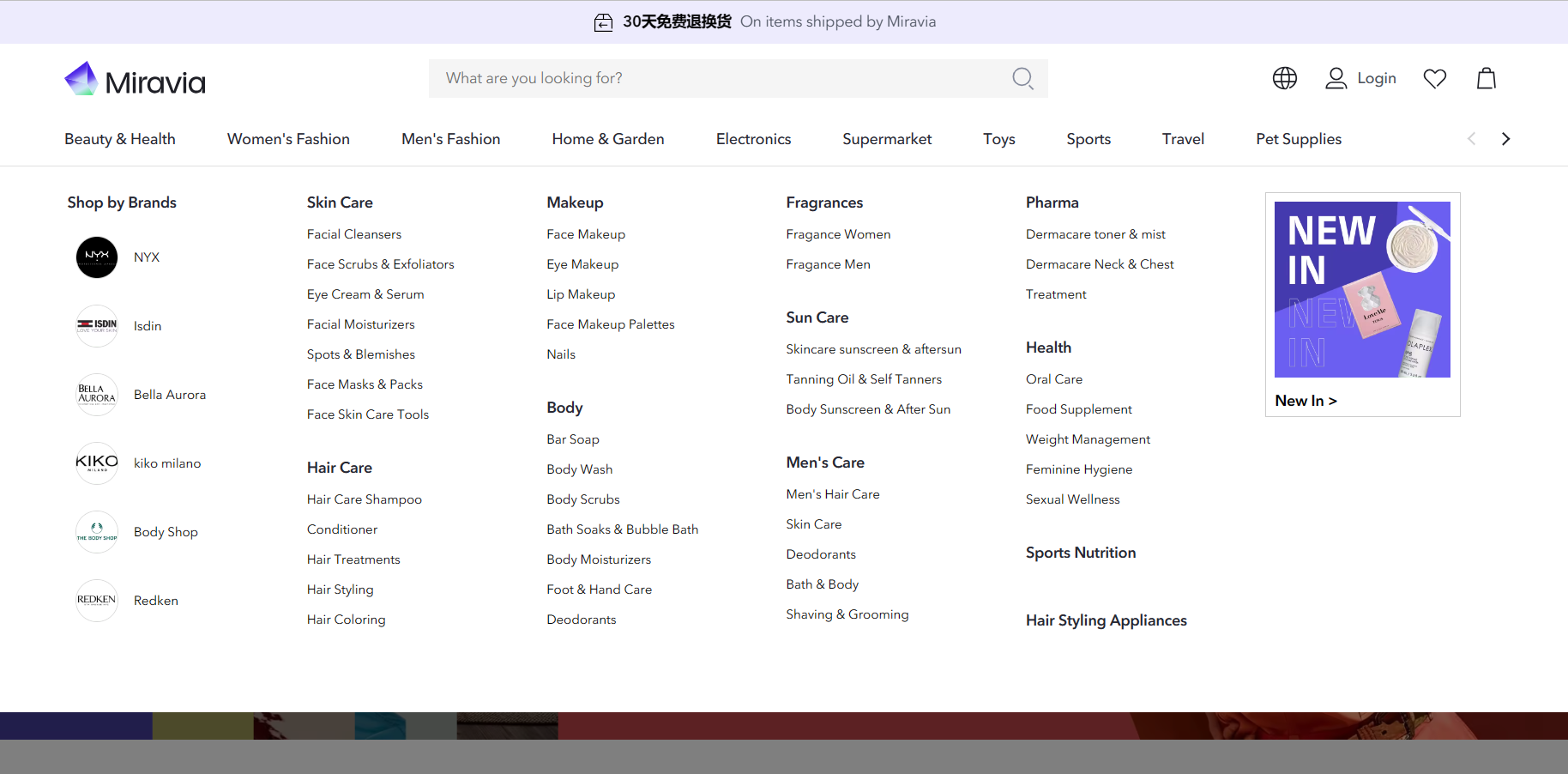Select Hair Coloring
The image size is (1568, 774).
[x=347, y=620]
